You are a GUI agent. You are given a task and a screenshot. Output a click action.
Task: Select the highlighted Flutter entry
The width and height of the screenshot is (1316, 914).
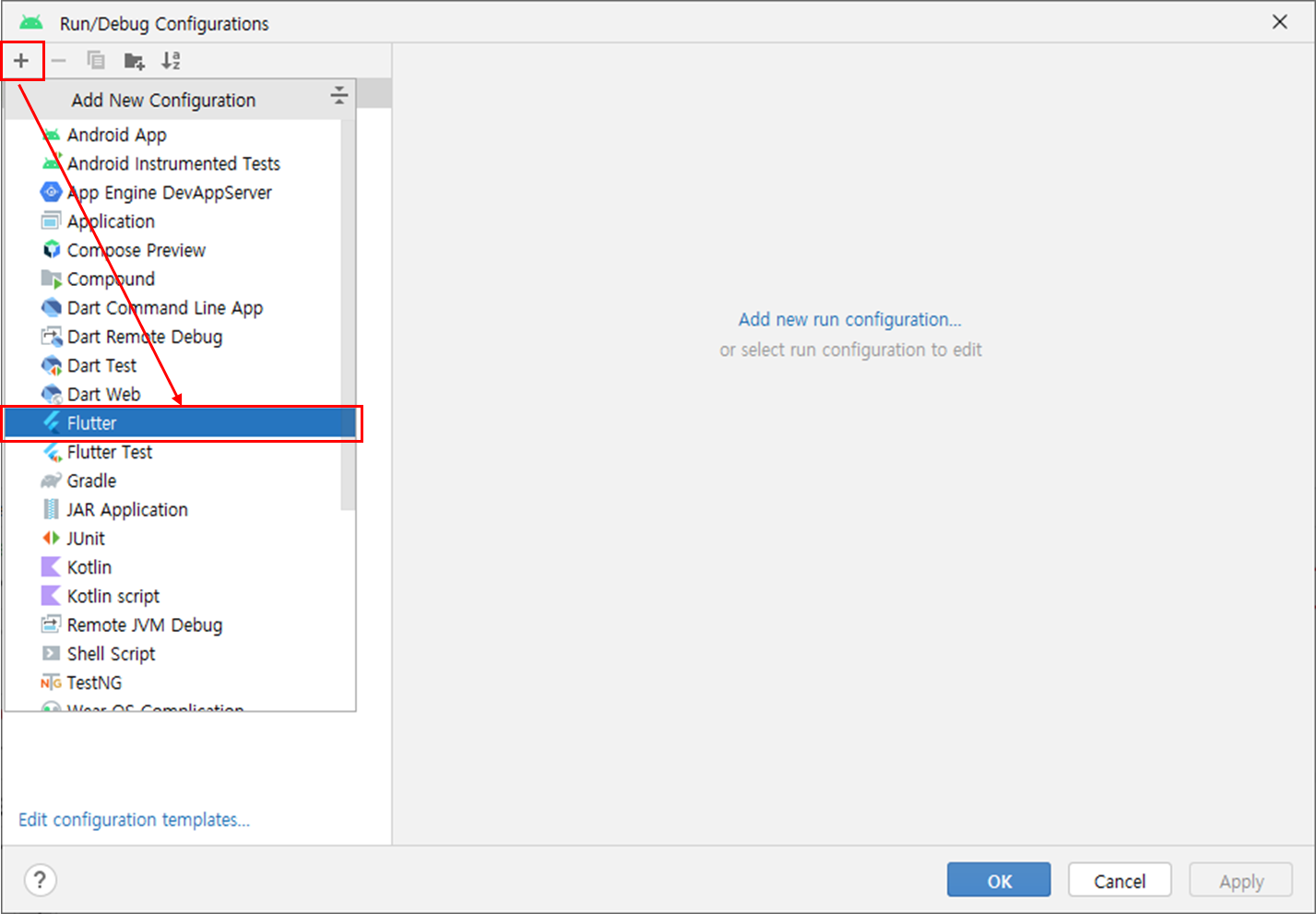point(180,422)
